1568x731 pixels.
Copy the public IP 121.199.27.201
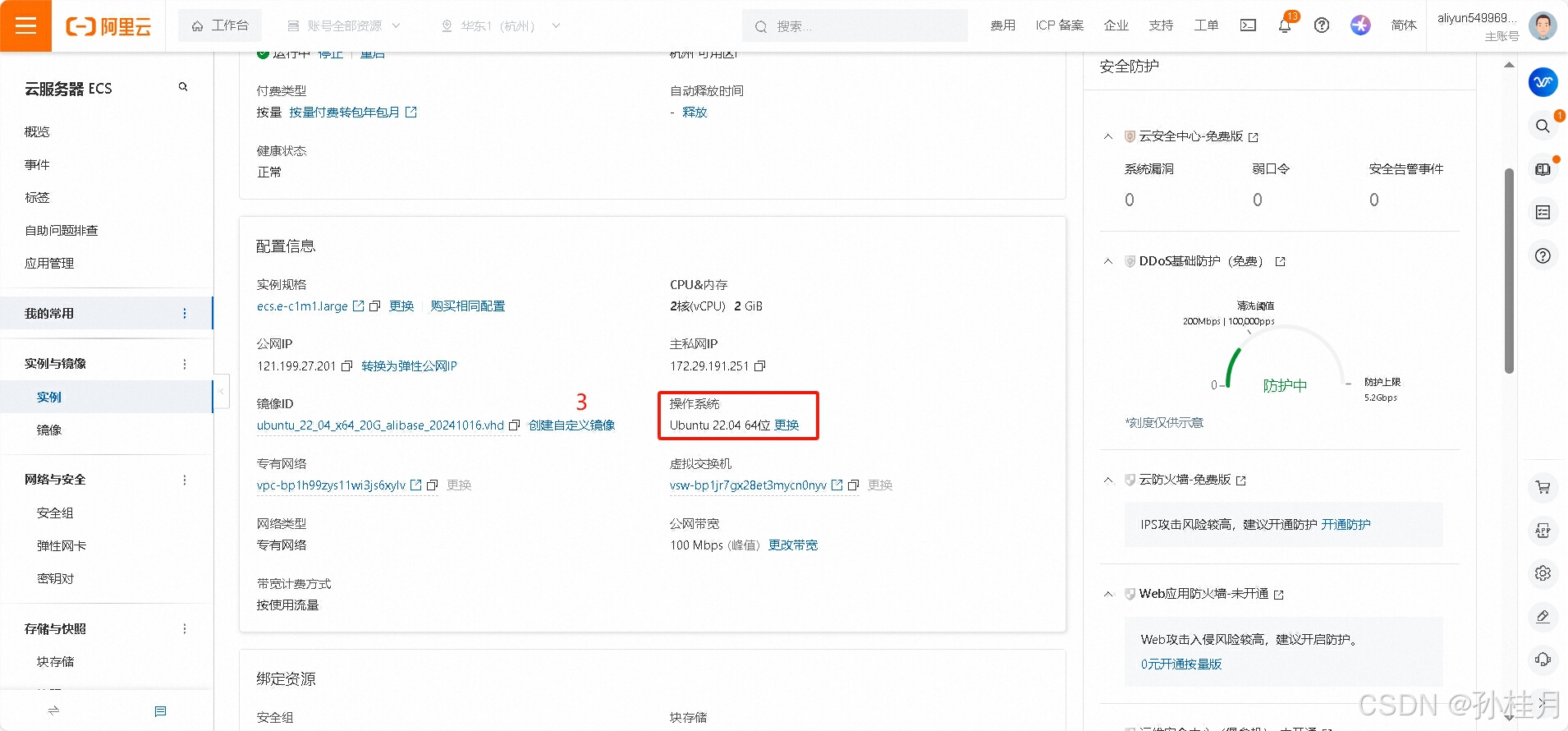click(x=346, y=366)
